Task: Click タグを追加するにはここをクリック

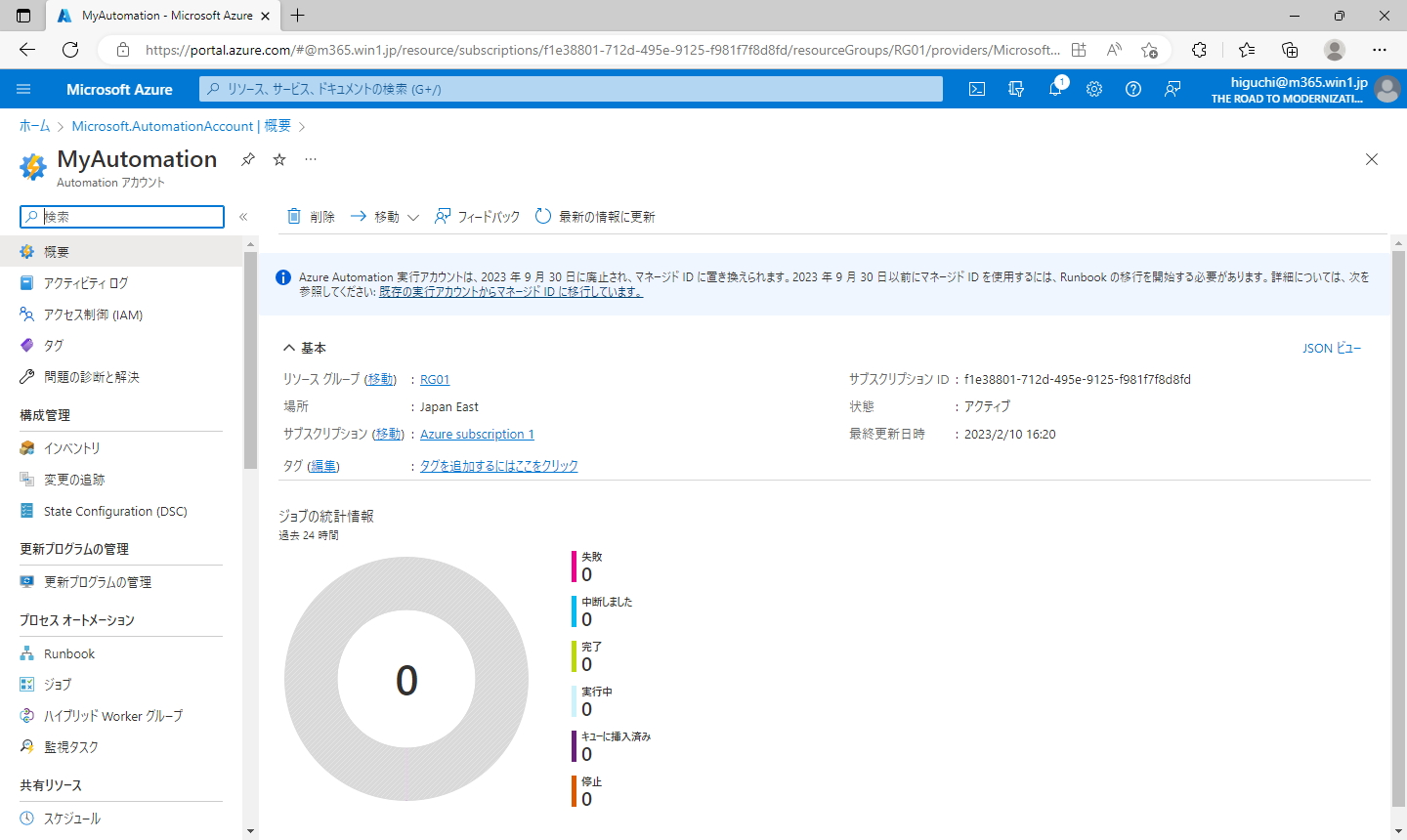Action: (x=499, y=467)
